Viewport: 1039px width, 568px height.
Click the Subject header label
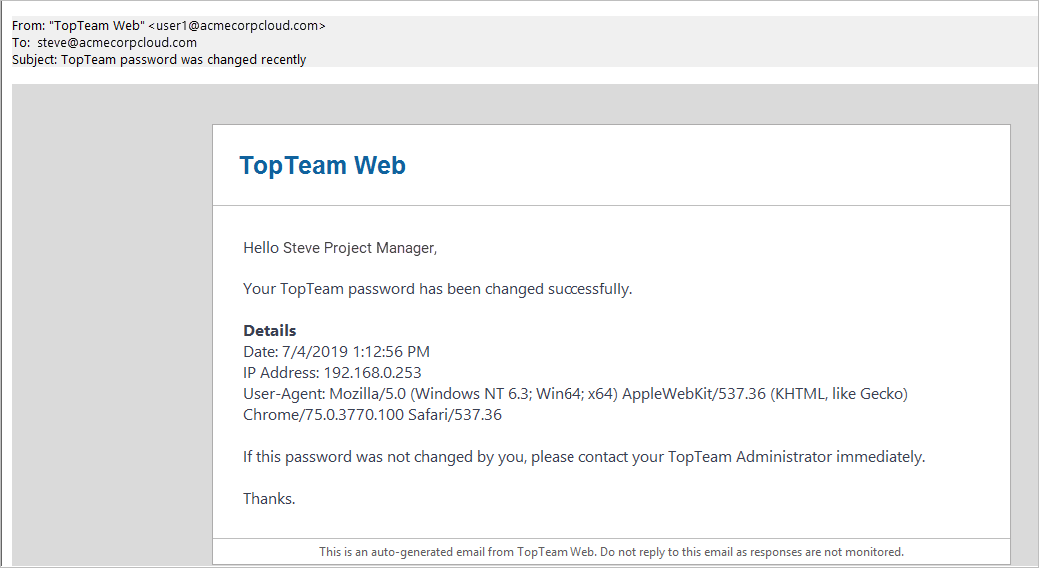click(34, 60)
